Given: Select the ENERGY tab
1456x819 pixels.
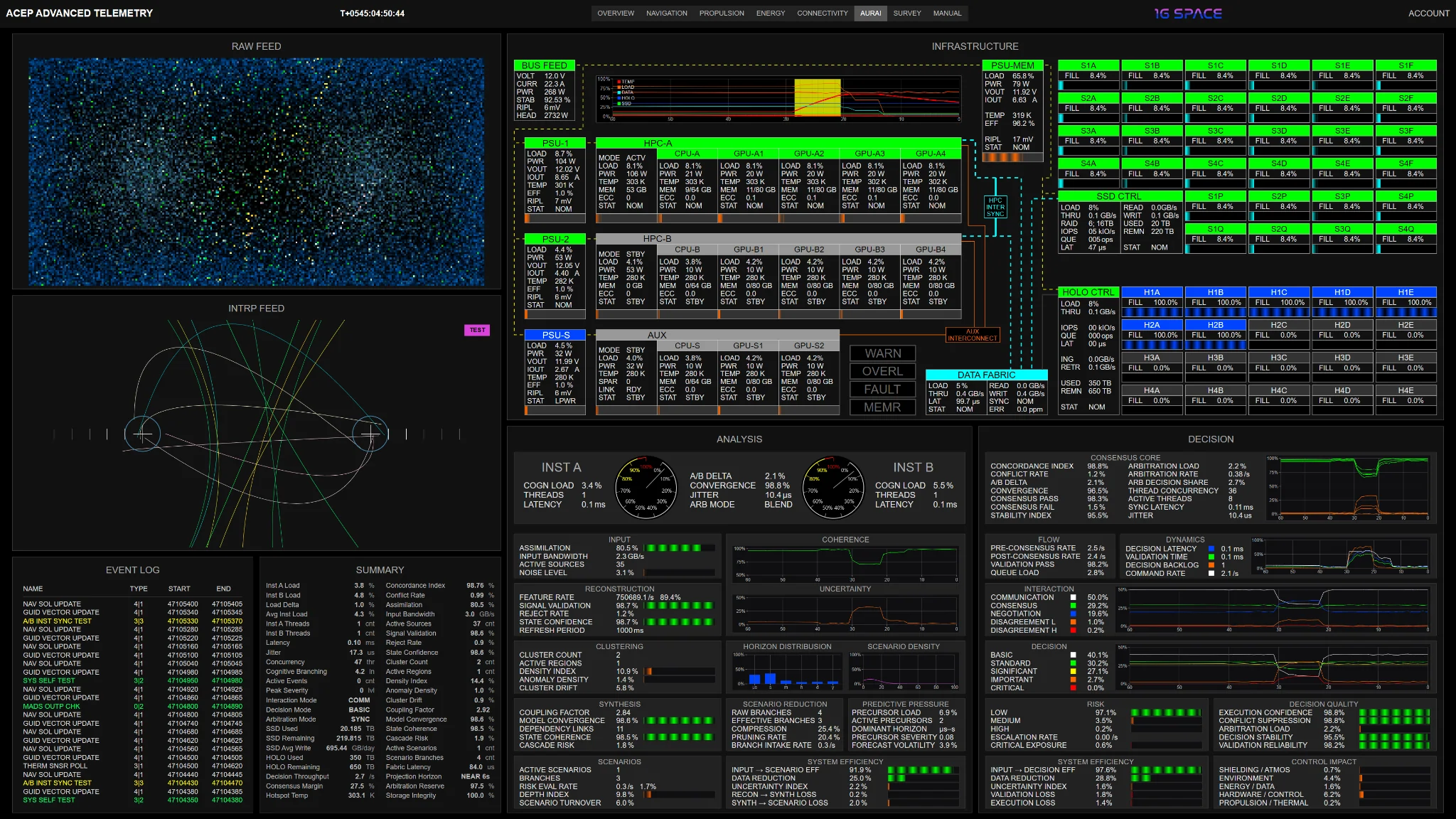Looking at the screenshot, I should [771, 13].
